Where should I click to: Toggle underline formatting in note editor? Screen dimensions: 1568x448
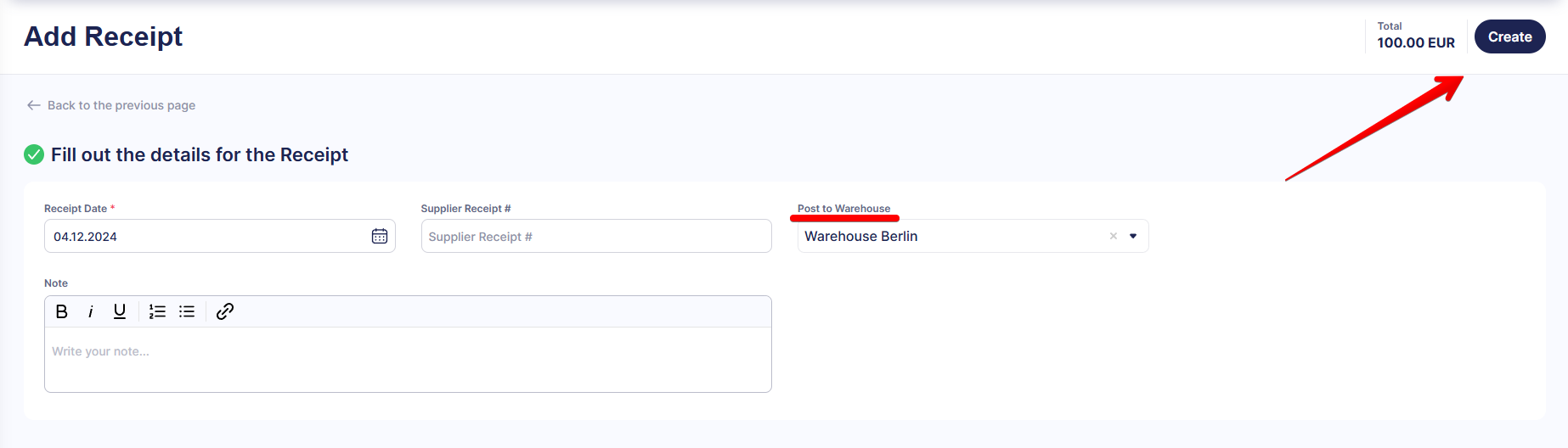click(120, 311)
